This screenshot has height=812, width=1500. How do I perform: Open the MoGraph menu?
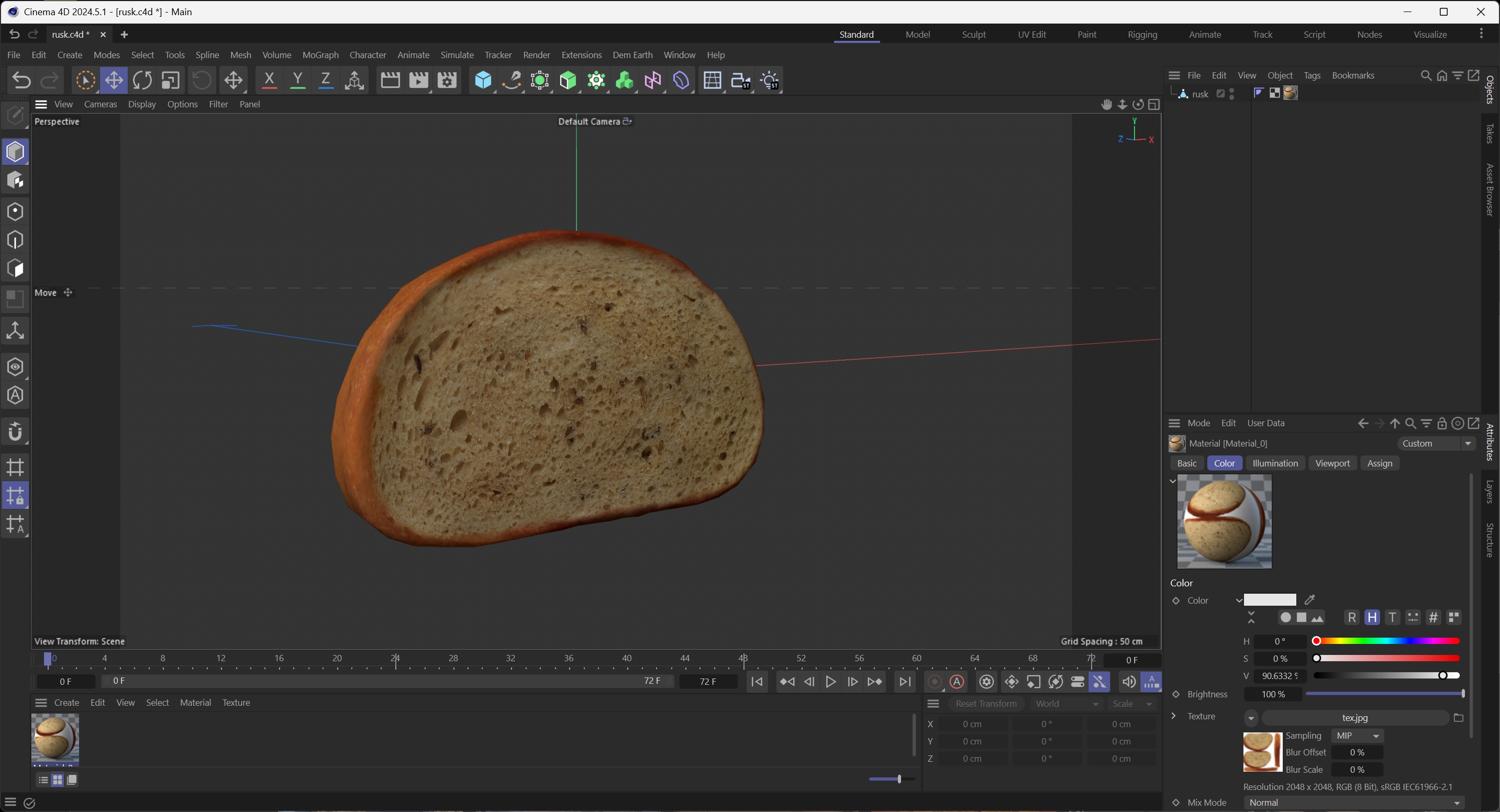pyautogui.click(x=320, y=55)
